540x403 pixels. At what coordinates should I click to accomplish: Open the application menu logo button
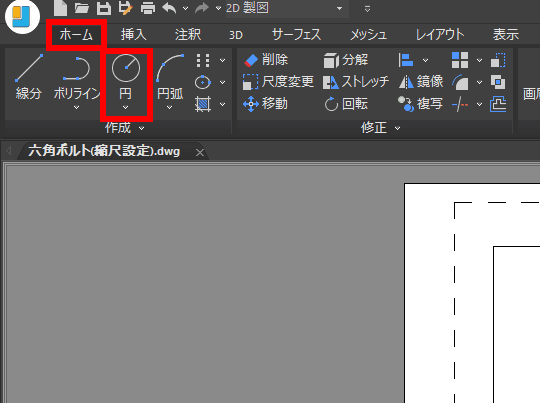point(22,17)
